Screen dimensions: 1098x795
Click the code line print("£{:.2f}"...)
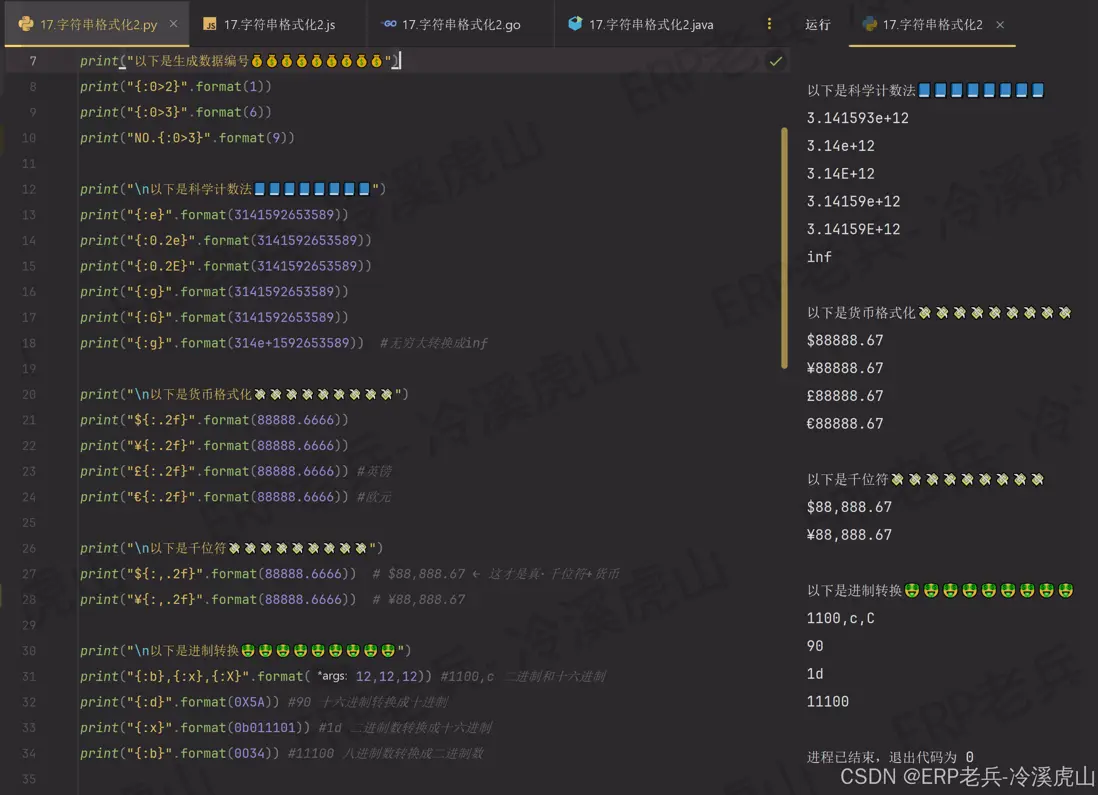214,471
